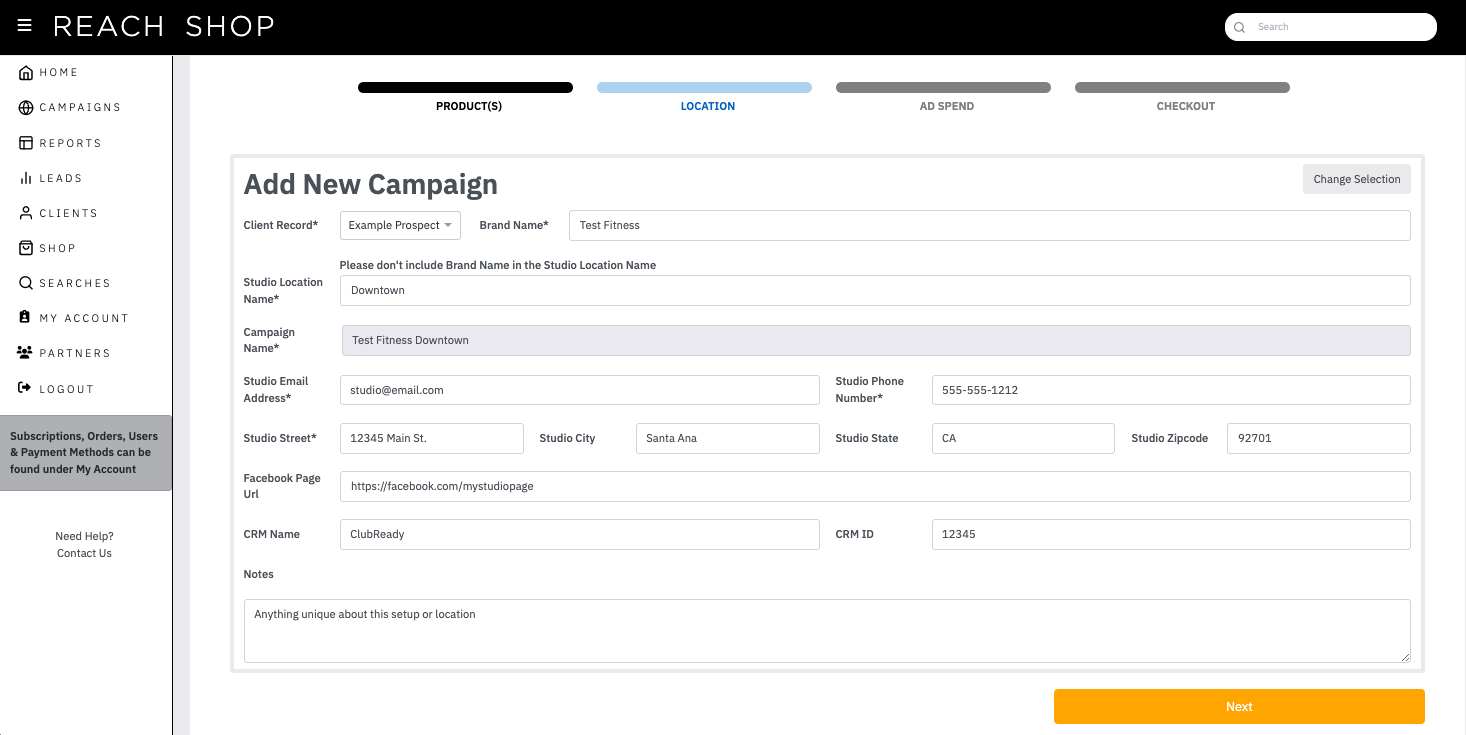1466x735 pixels.
Task: Go to the Product(s) step tab
Action: click(466, 96)
